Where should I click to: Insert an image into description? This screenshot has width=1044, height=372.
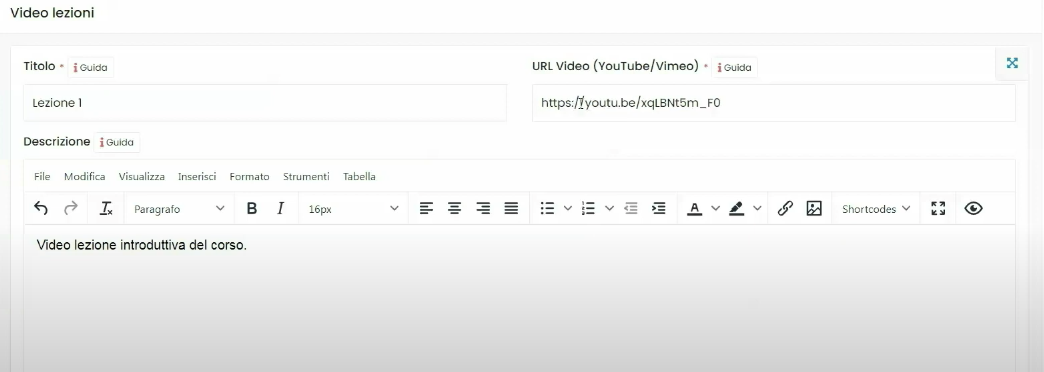814,209
